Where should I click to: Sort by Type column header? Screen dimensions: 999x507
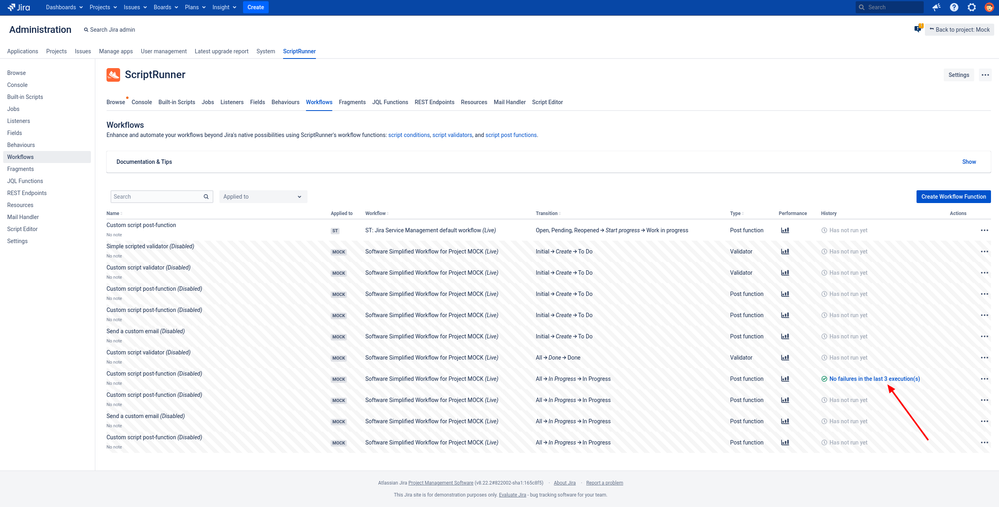[x=737, y=213]
